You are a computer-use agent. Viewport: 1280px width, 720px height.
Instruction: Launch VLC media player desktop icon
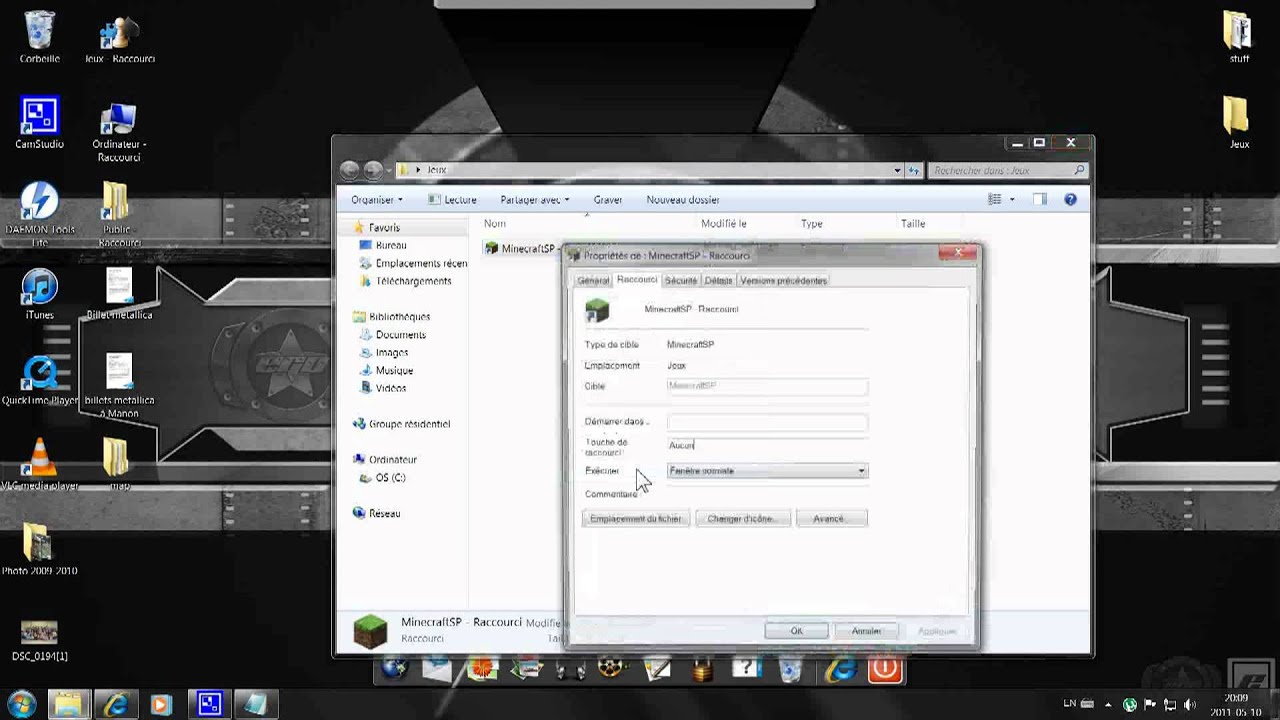point(39,465)
